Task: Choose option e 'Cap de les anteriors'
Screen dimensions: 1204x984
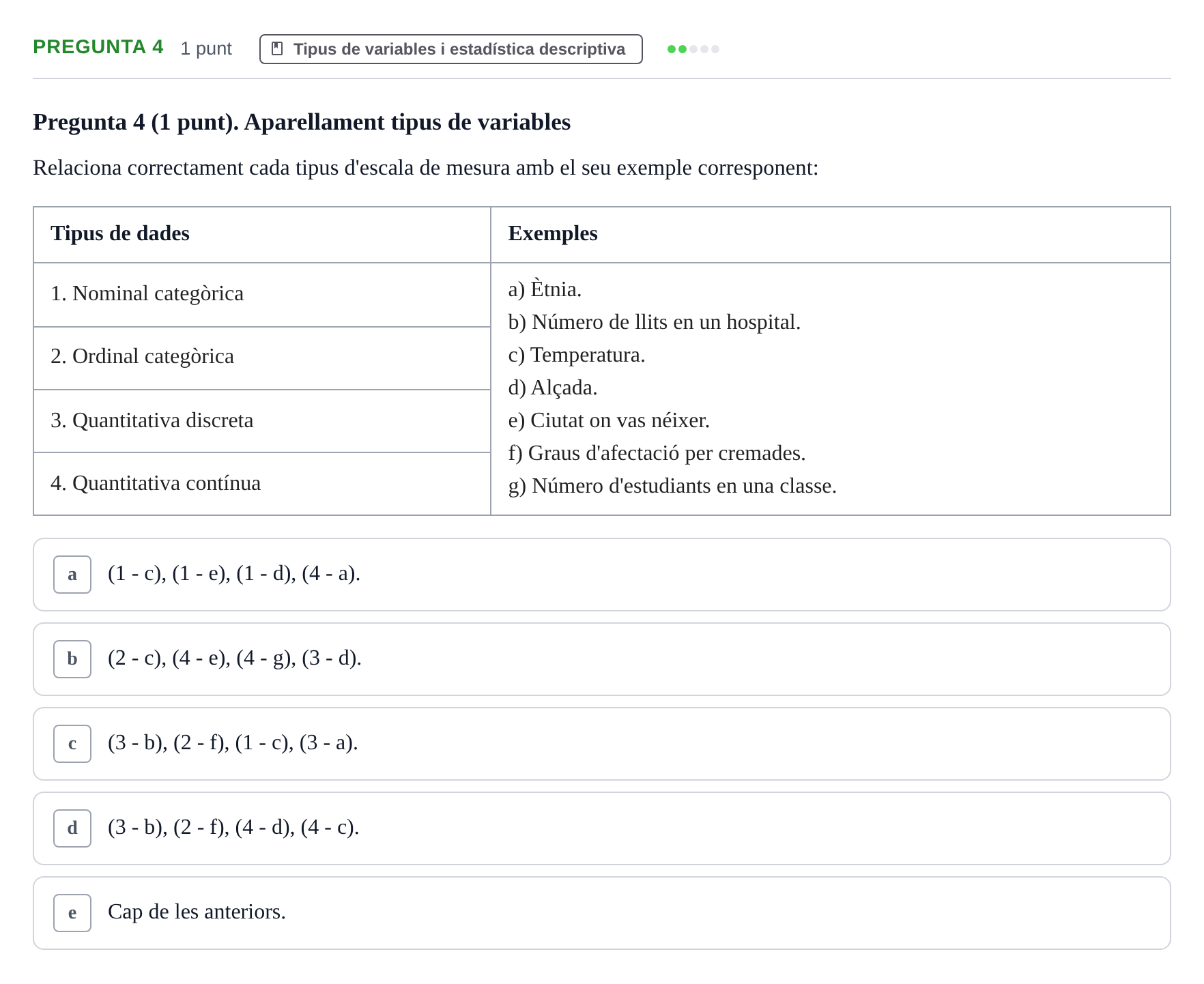Action: click(x=601, y=912)
